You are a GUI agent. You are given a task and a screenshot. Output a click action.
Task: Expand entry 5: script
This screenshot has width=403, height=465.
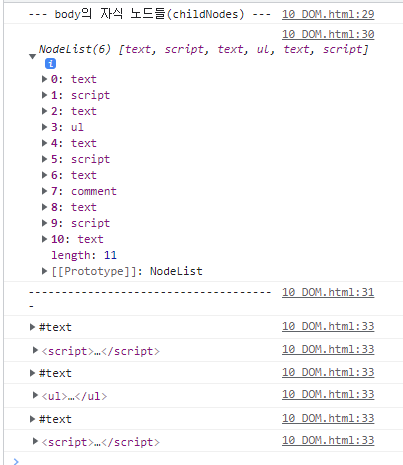click(x=44, y=159)
